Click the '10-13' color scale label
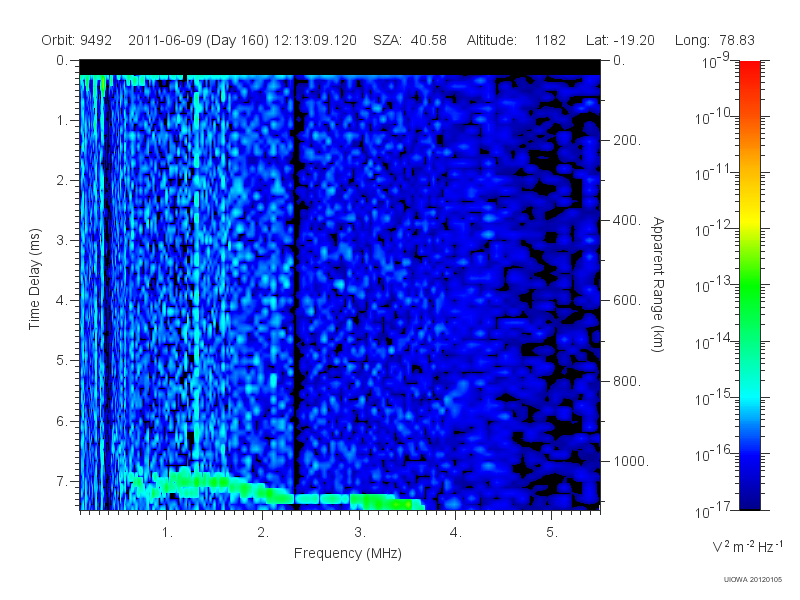This screenshot has height=600, width=800. coord(714,285)
